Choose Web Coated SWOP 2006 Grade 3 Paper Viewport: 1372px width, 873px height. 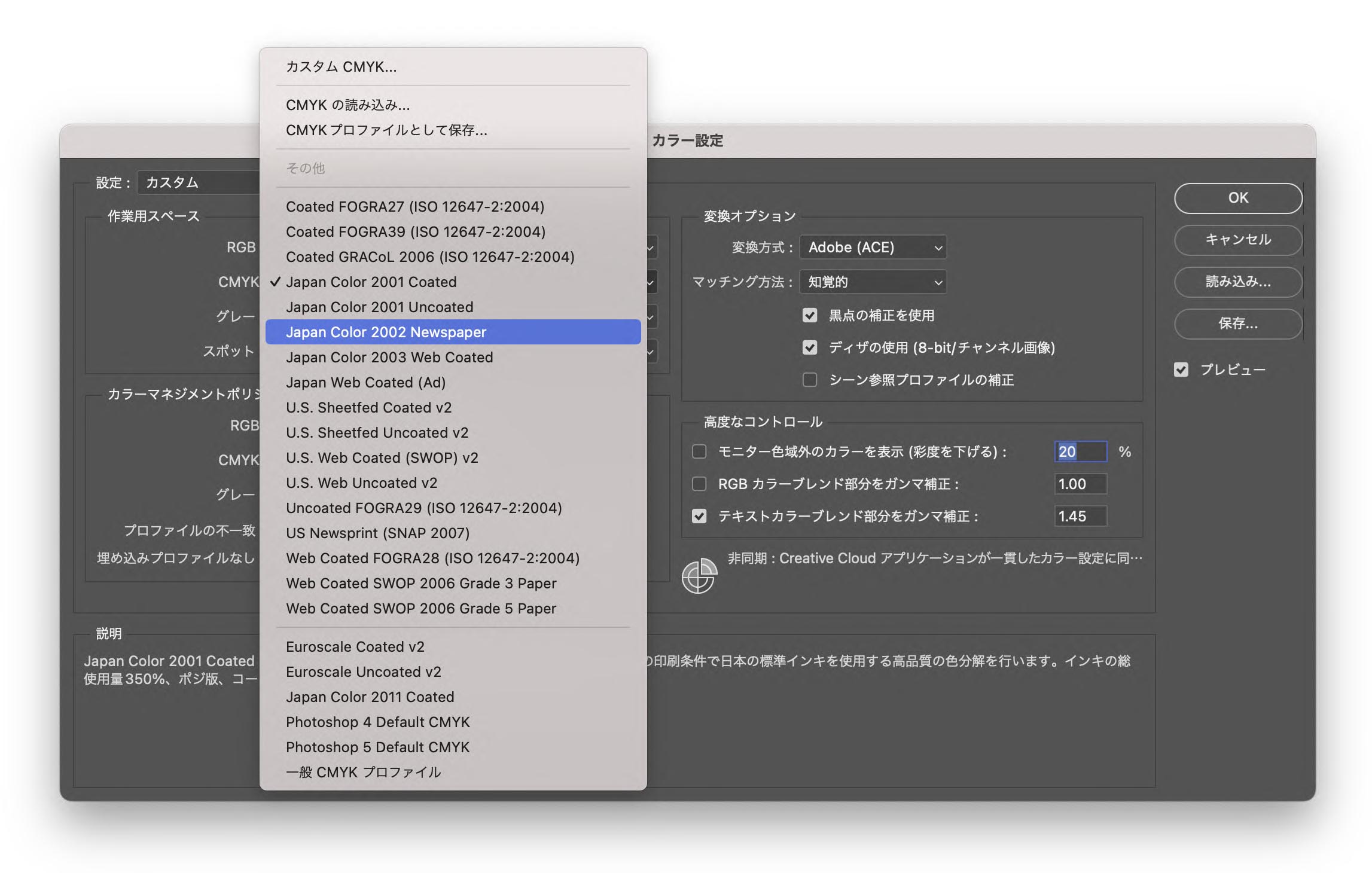point(453,583)
